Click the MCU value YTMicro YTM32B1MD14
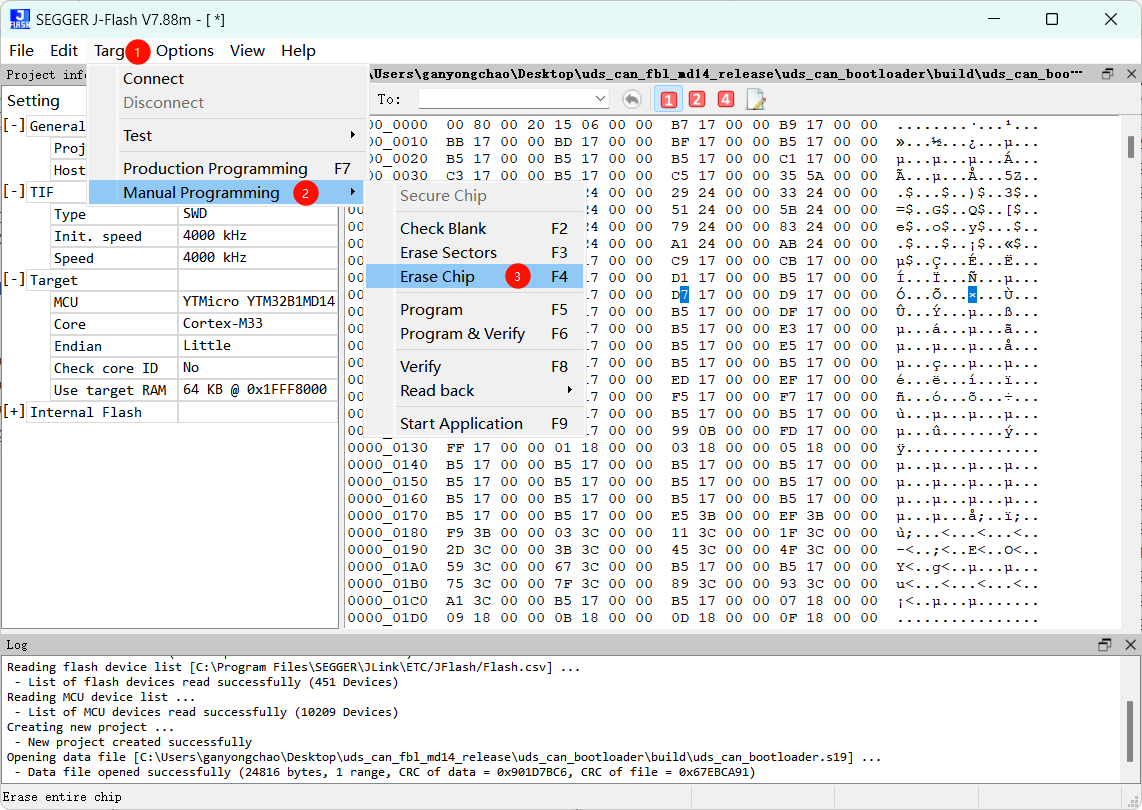Viewport: 1142px width, 810px height. tap(259, 302)
